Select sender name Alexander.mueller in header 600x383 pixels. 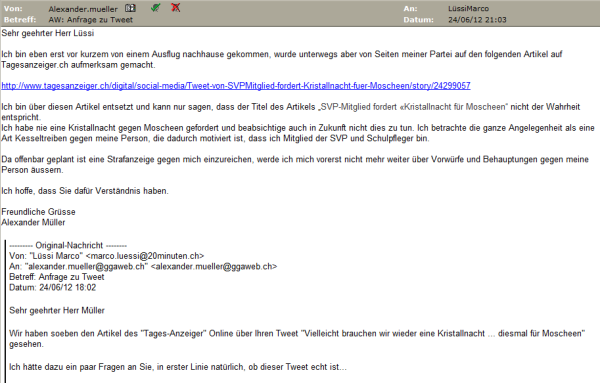[x=83, y=9]
